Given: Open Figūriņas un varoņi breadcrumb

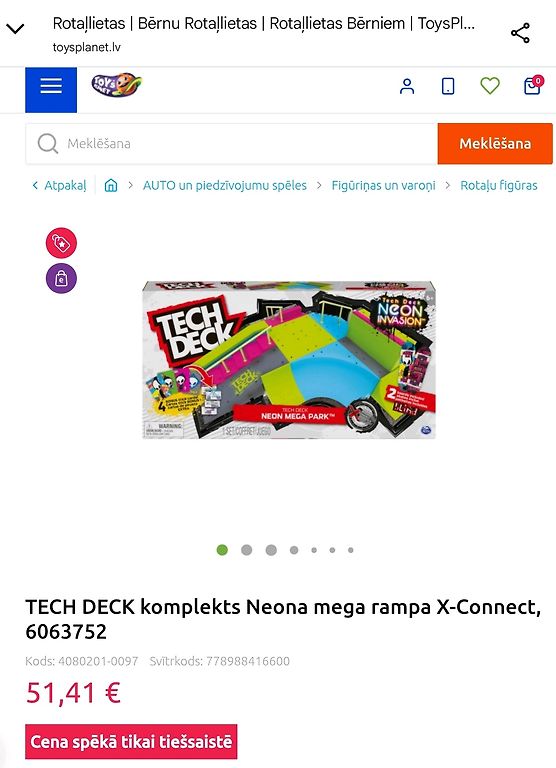Looking at the screenshot, I should 384,185.
